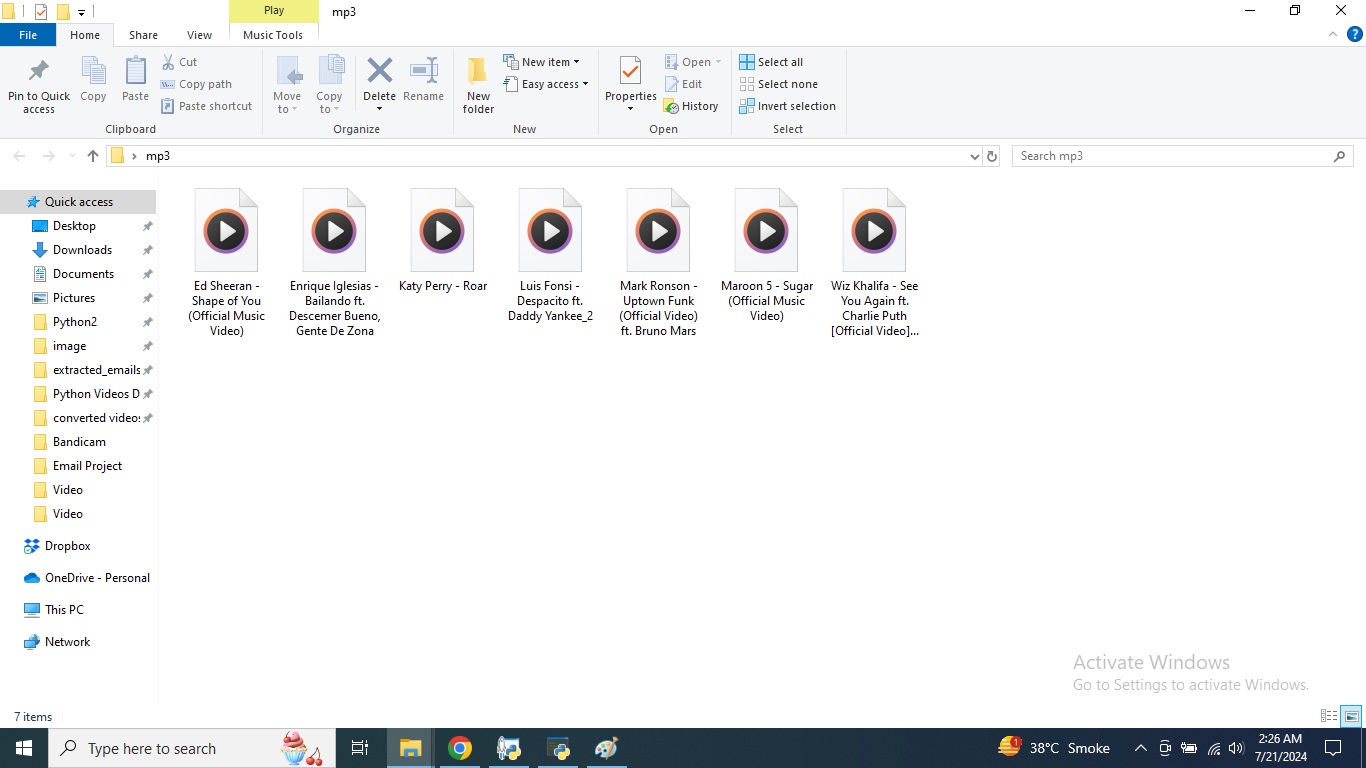Click Select none
This screenshot has height=768, width=1366.
(778, 84)
